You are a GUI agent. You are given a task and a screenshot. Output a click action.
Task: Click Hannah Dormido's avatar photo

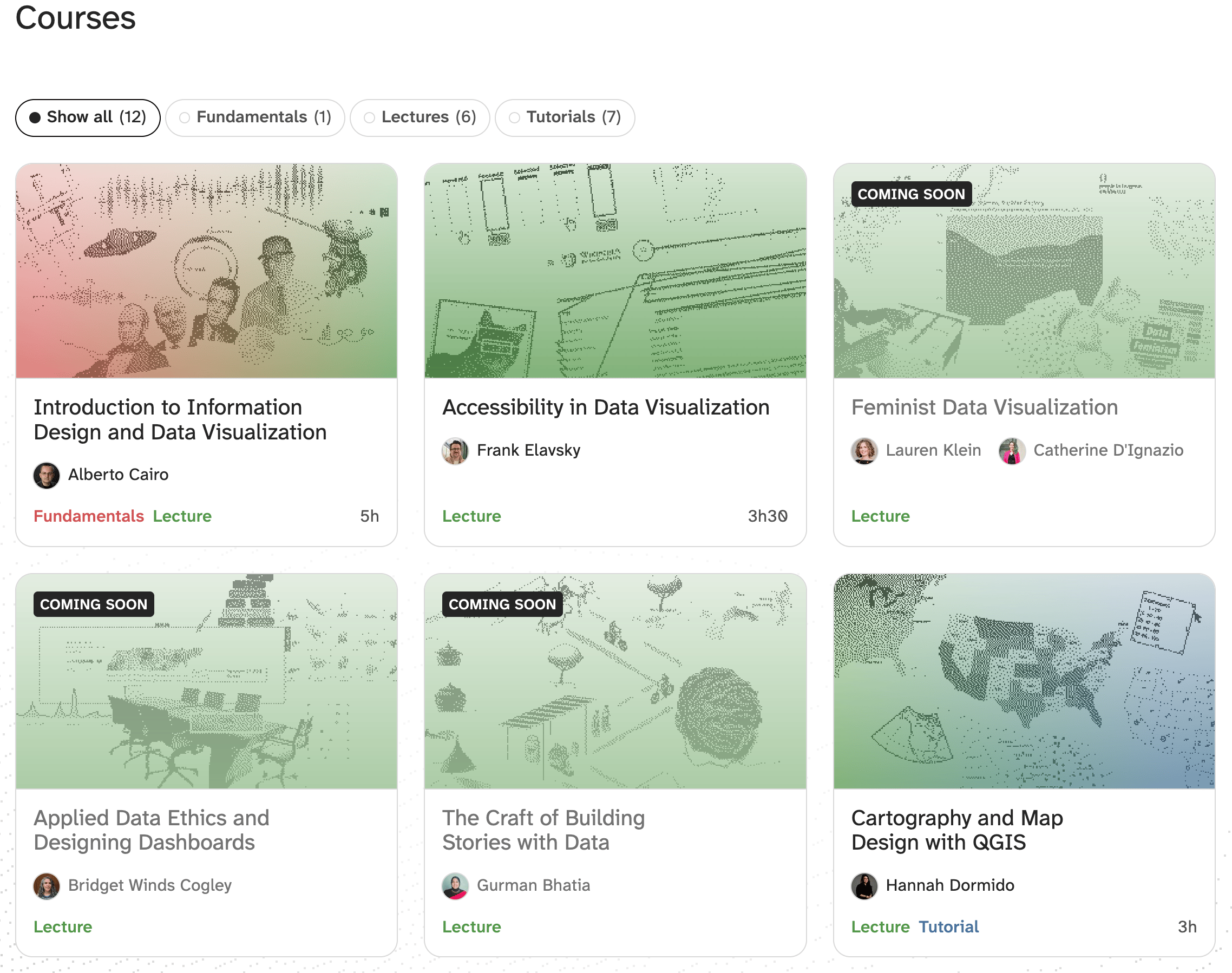click(x=864, y=886)
